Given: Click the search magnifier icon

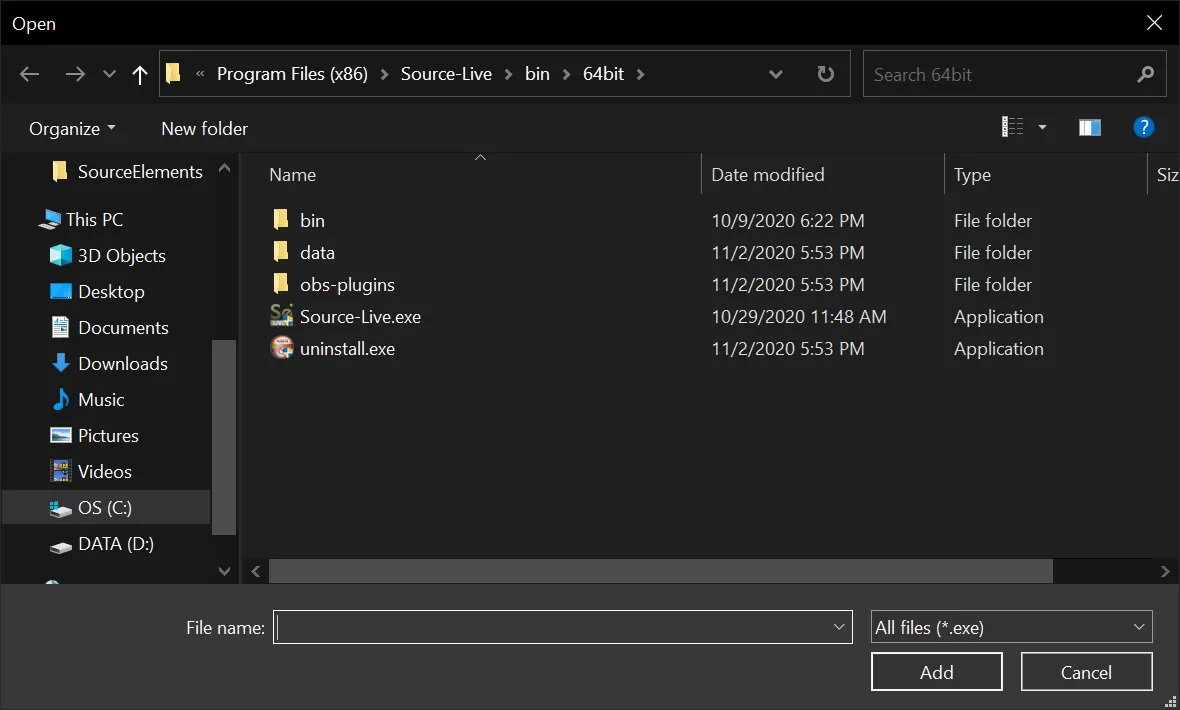Looking at the screenshot, I should coord(1145,74).
